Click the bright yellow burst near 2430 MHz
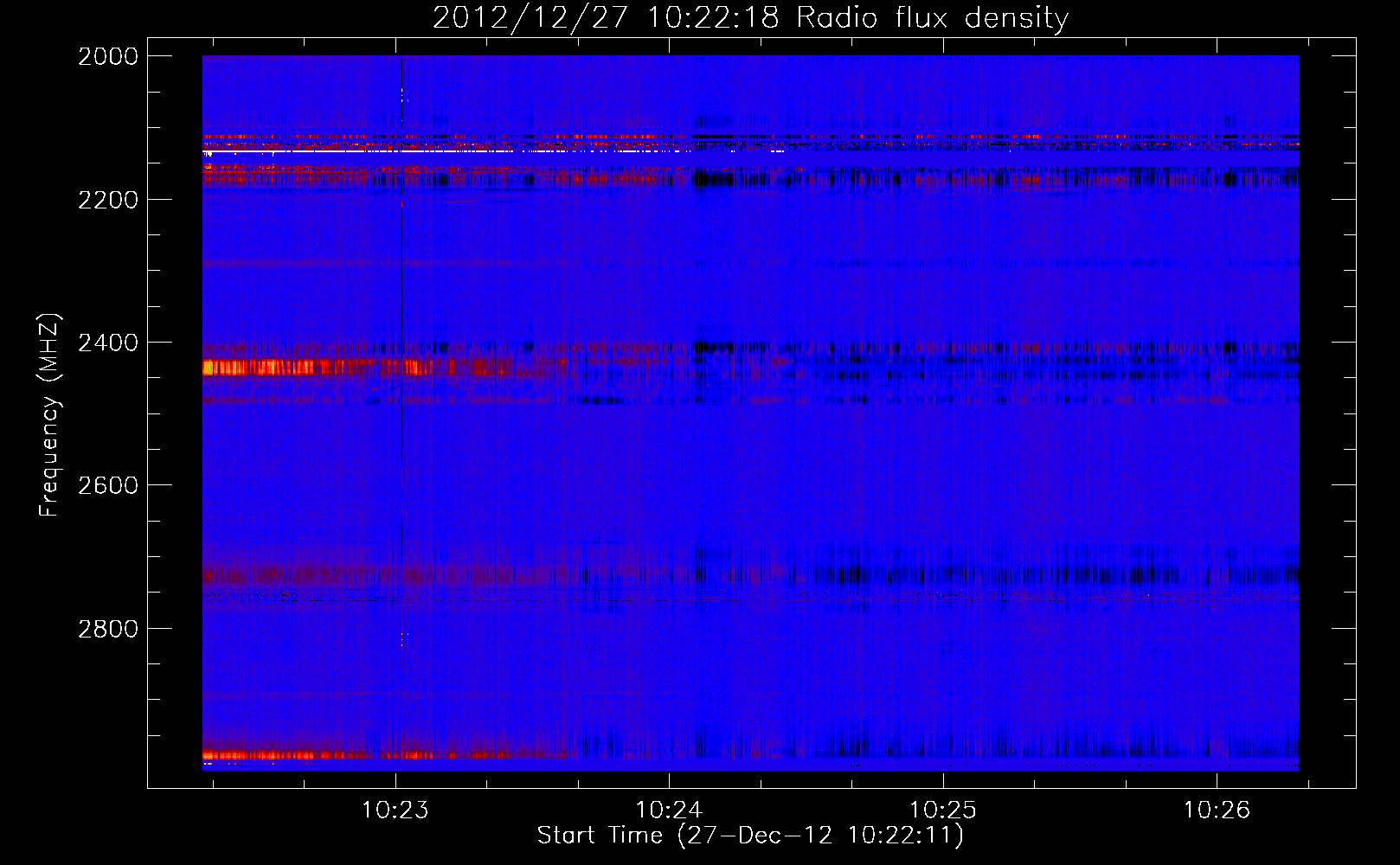The width and height of the screenshot is (1400, 865). pyautogui.click(x=260, y=368)
